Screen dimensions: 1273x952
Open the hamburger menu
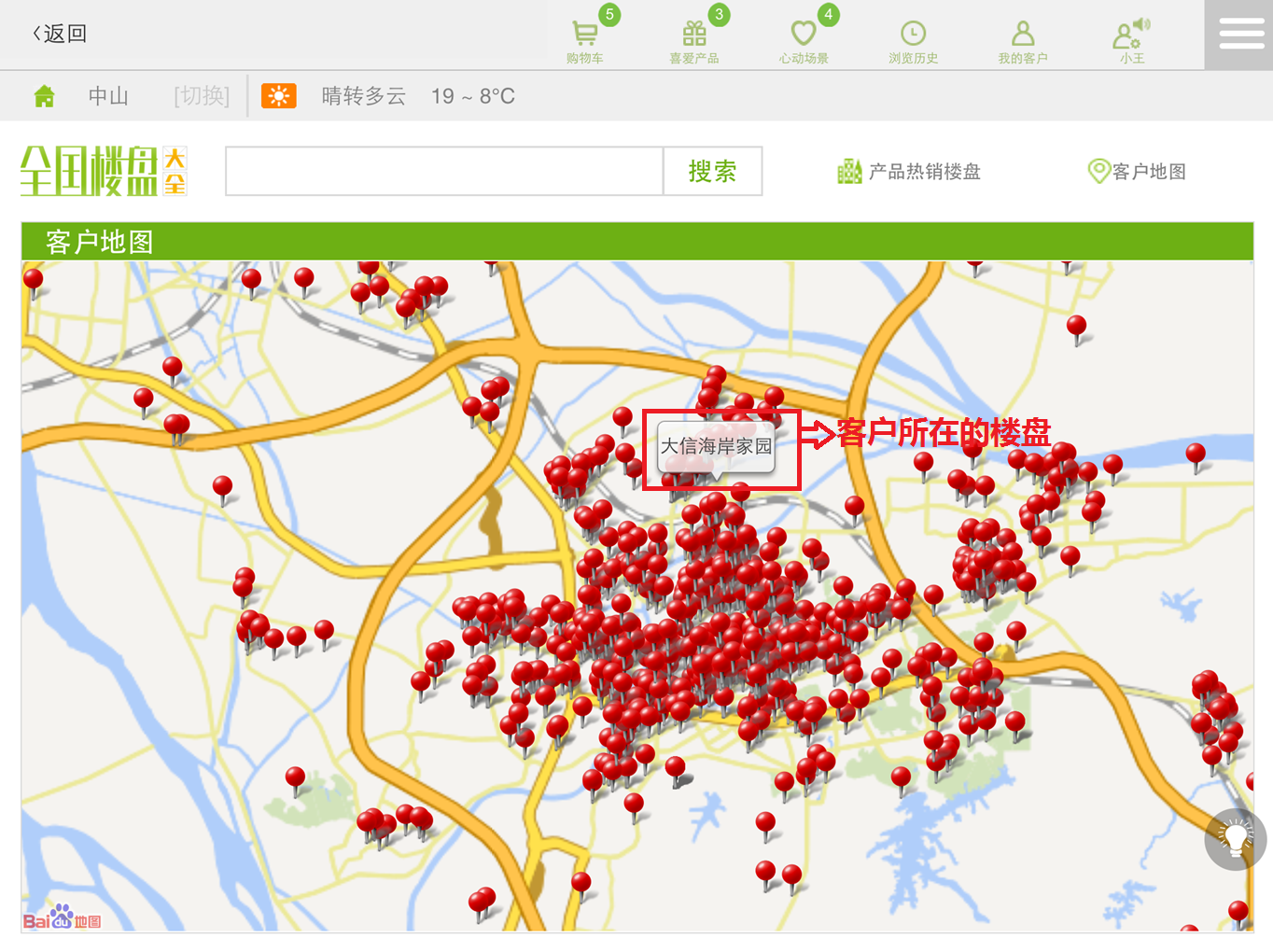tap(1241, 35)
